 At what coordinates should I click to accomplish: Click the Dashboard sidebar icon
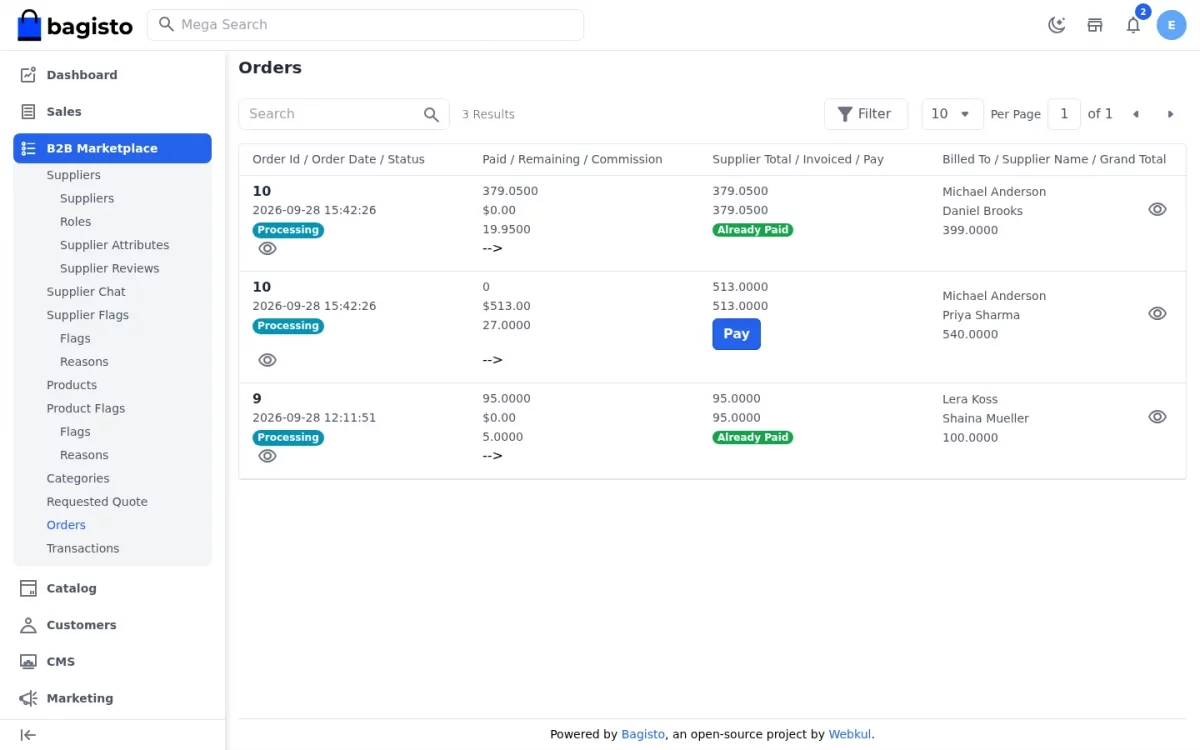pos(28,75)
